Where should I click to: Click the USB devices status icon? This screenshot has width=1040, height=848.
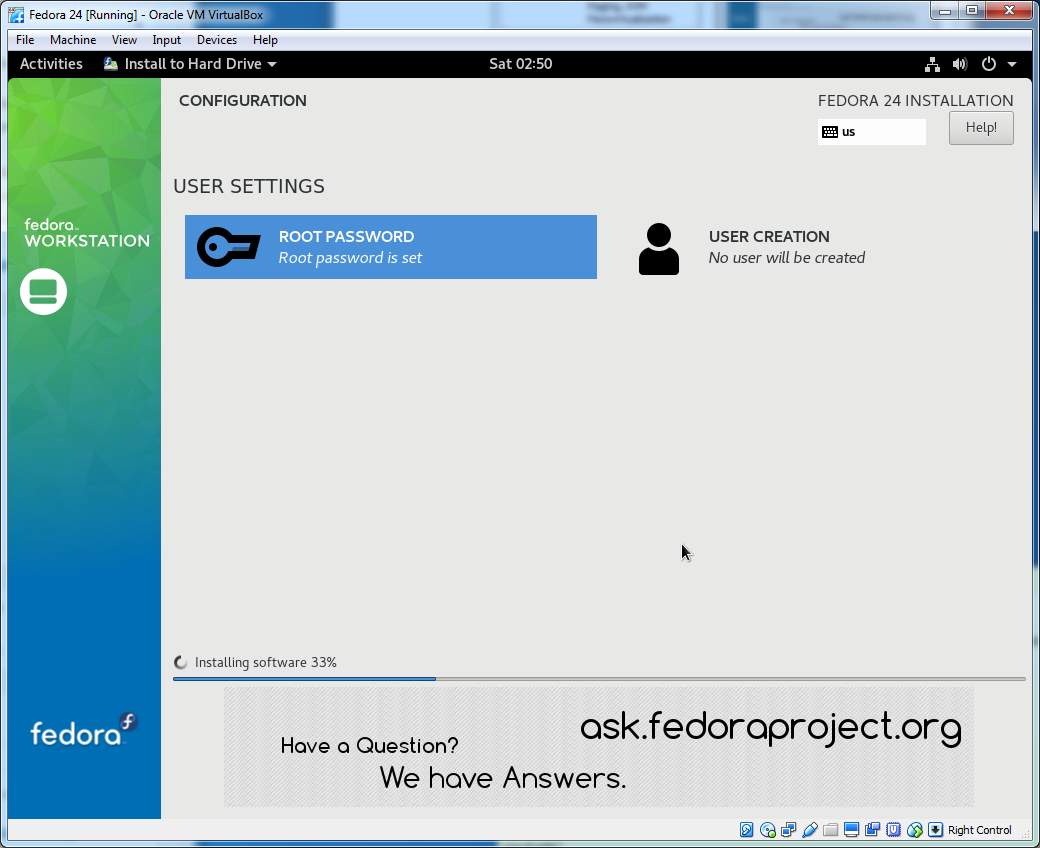tap(810, 829)
